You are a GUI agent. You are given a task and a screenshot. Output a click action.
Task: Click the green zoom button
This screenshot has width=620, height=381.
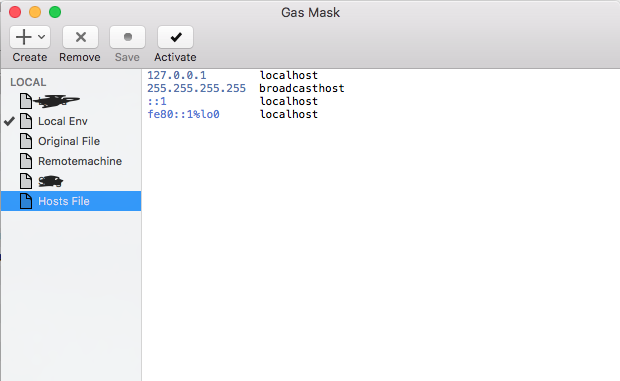(55, 12)
